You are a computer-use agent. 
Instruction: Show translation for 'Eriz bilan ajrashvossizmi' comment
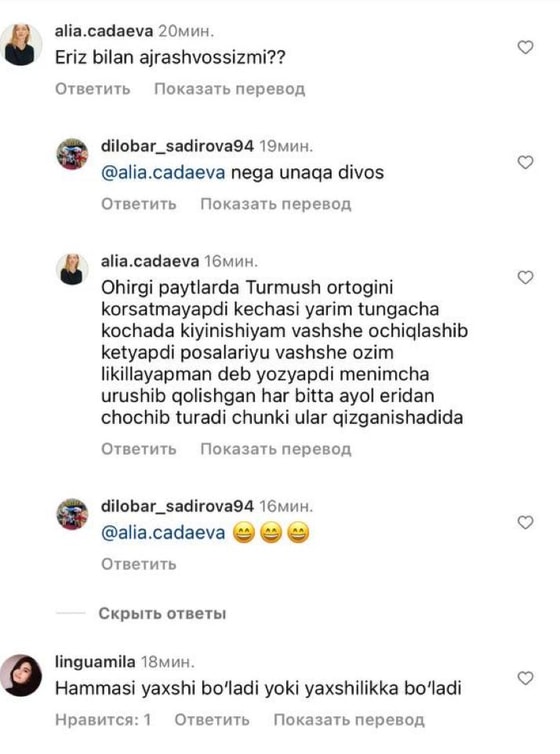click(x=229, y=89)
